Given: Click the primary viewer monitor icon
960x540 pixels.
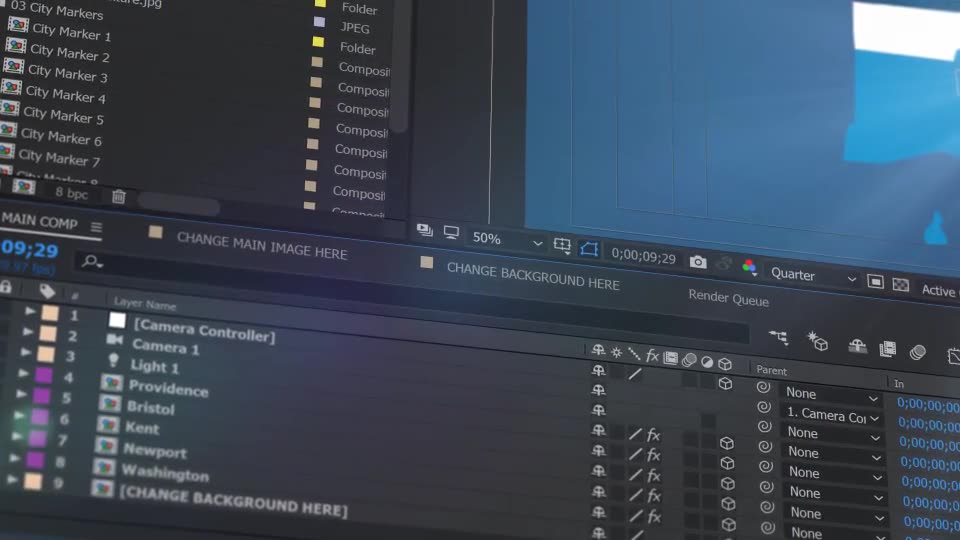Looking at the screenshot, I should coord(451,233).
